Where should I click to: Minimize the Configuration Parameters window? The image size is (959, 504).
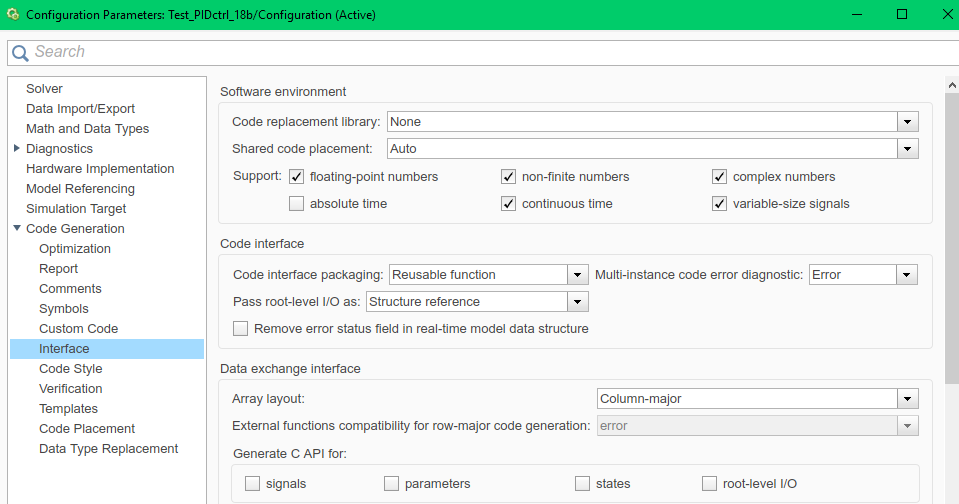click(x=857, y=15)
